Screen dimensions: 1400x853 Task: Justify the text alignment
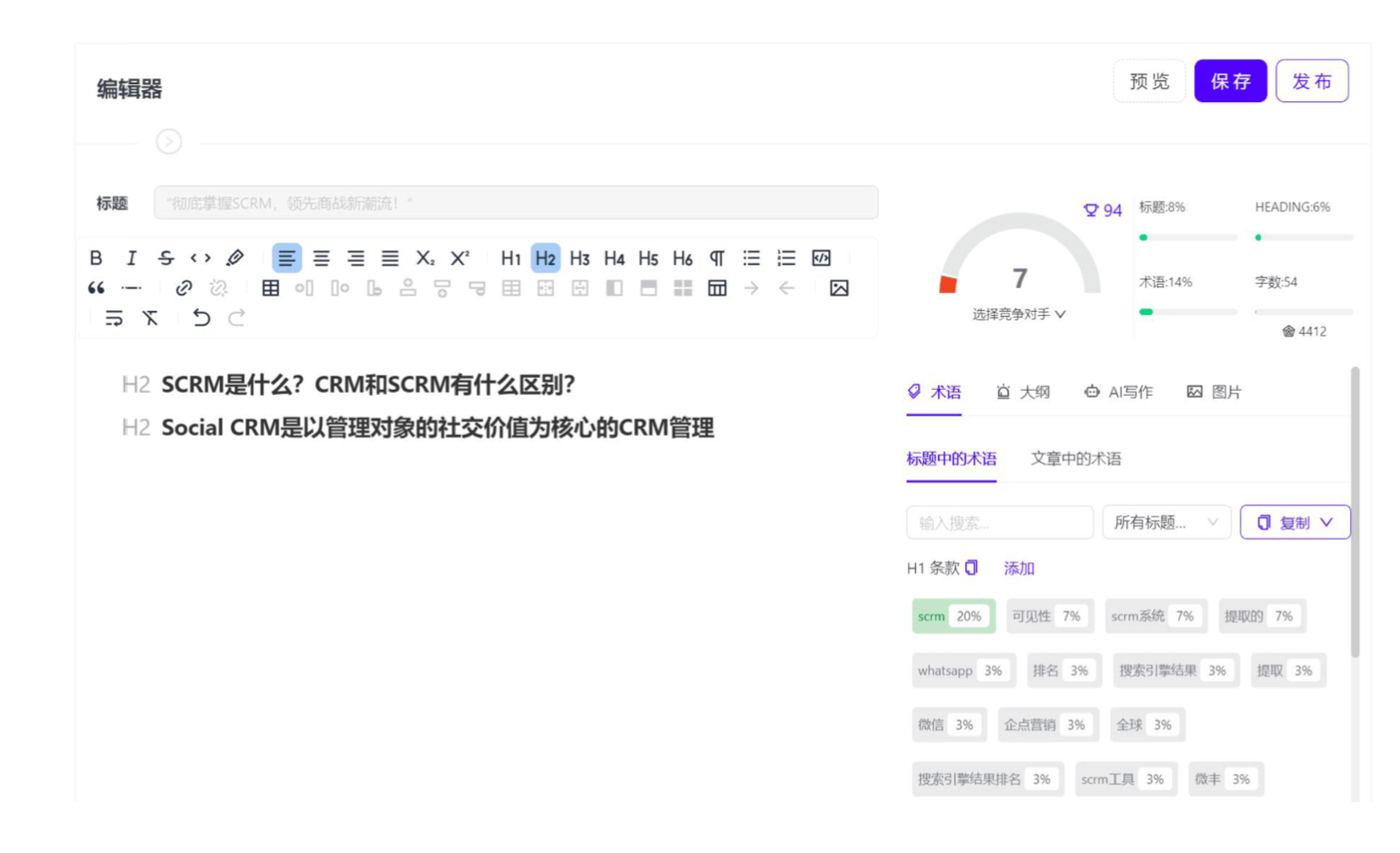[x=390, y=257]
